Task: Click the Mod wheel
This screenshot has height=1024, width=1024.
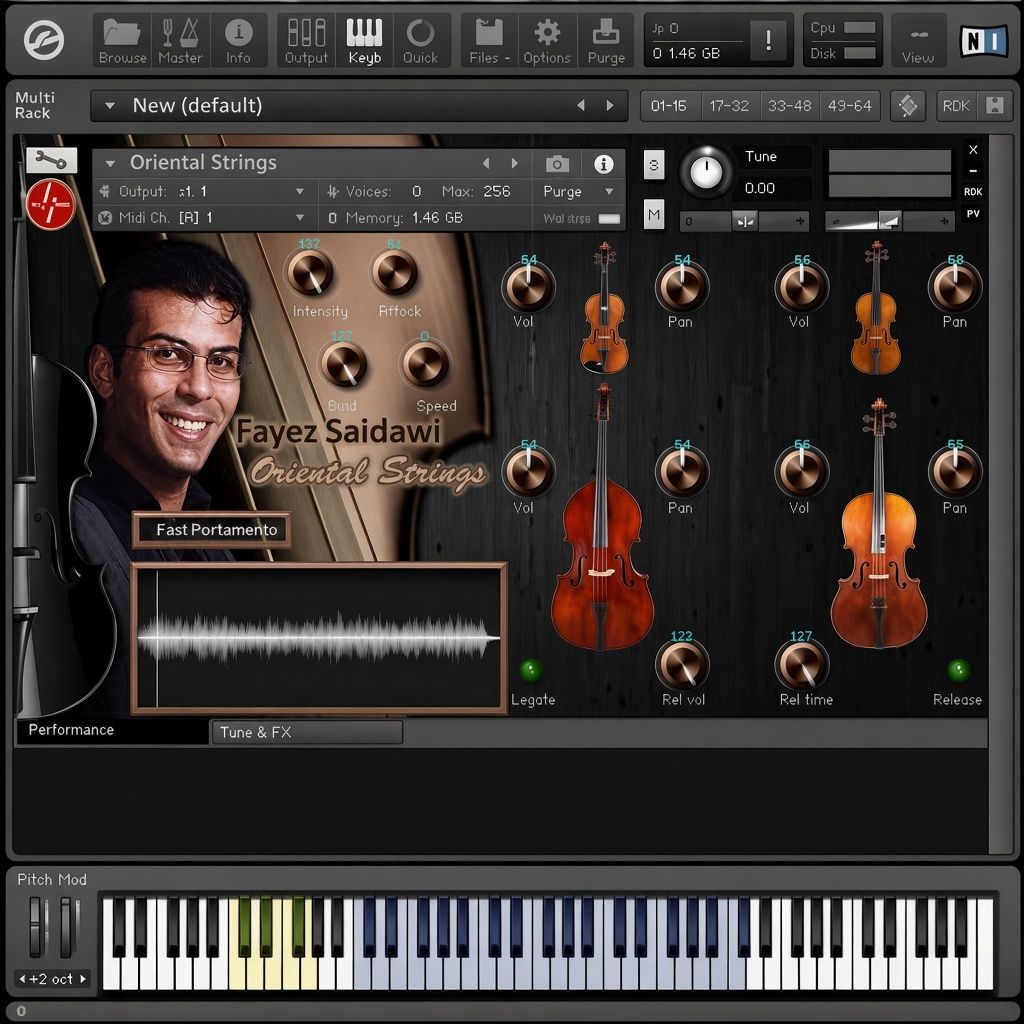Action: point(66,927)
